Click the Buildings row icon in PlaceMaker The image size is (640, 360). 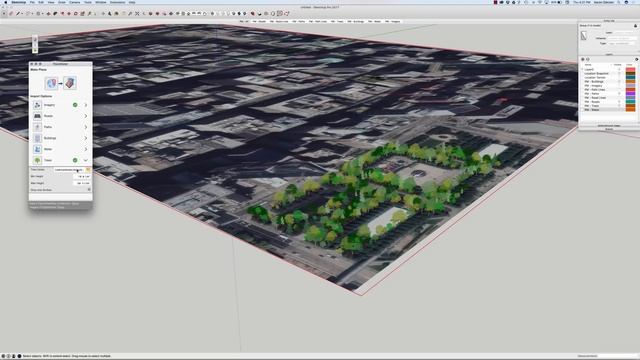click(x=37, y=138)
